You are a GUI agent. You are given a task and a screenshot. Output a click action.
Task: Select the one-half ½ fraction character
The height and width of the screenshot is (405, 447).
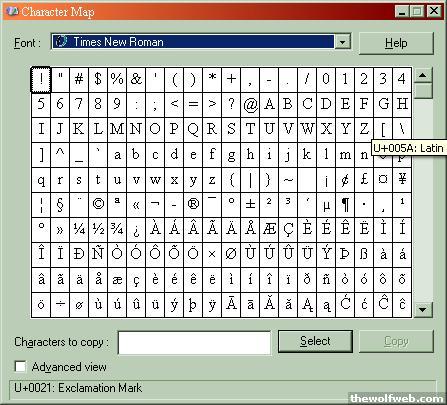tap(98, 230)
